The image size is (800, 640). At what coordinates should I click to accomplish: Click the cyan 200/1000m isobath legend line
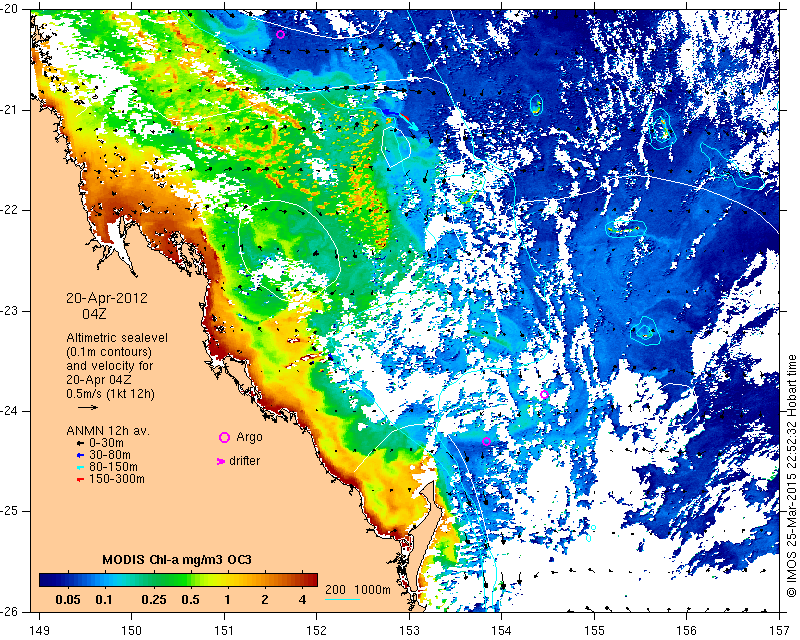coord(343,599)
